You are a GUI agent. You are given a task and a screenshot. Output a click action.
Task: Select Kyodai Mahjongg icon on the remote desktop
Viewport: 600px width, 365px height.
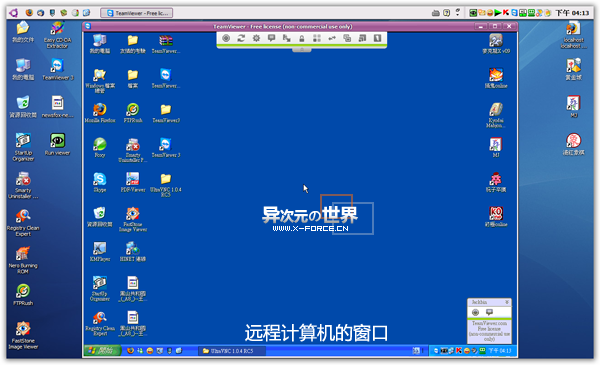pyautogui.click(x=496, y=114)
